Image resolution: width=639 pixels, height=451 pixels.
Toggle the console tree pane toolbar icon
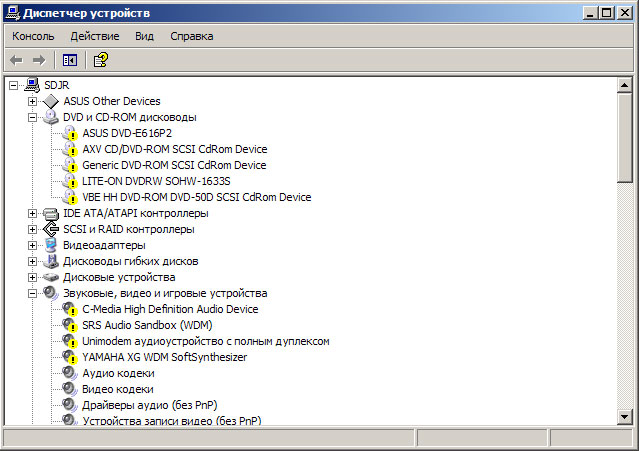tap(70, 61)
